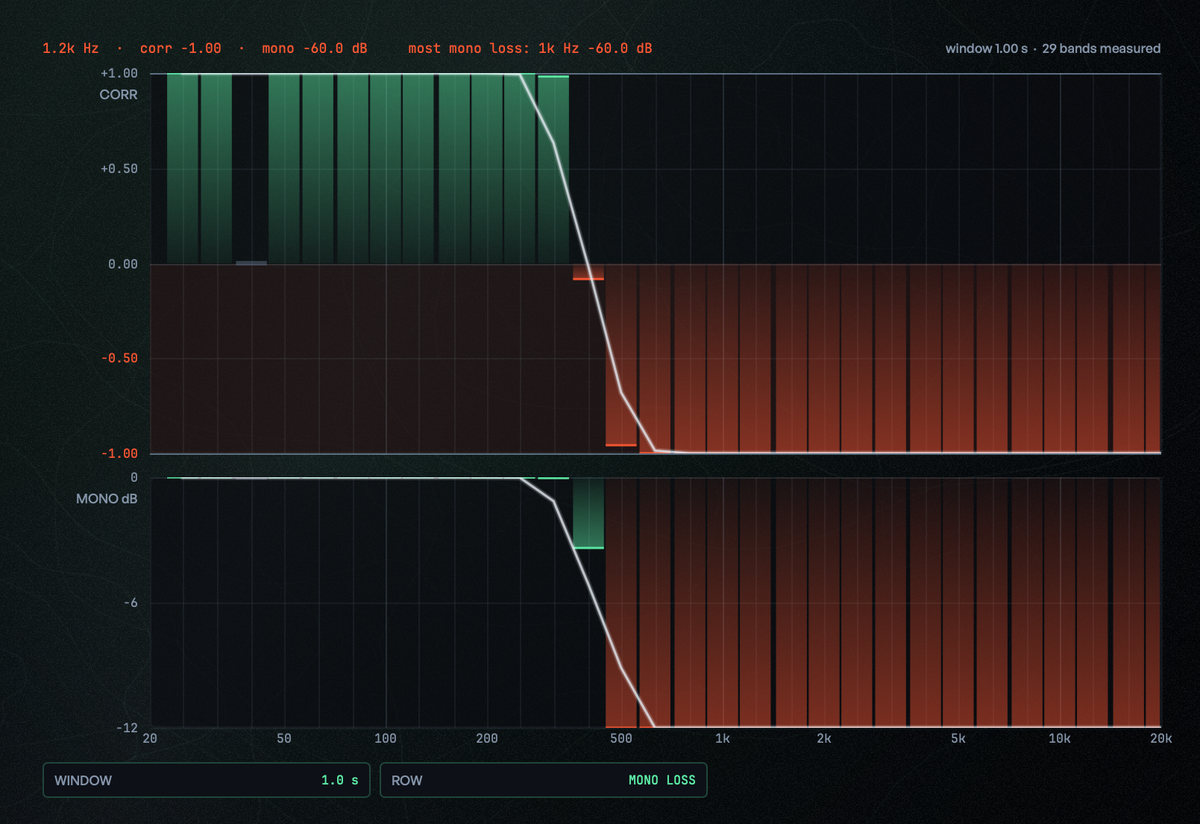Click the -0.50 correlation axis value
The height and width of the screenshot is (824, 1200).
pyautogui.click(x=118, y=359)
